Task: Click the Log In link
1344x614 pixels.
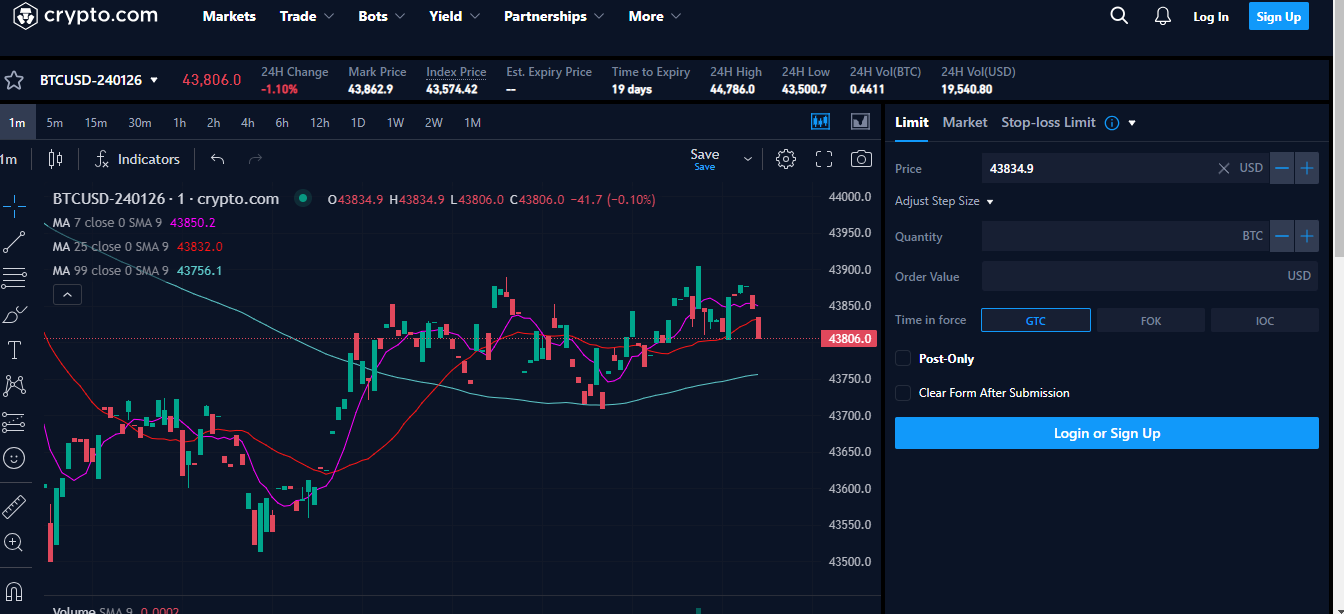Action: [x=1211, y=16]
